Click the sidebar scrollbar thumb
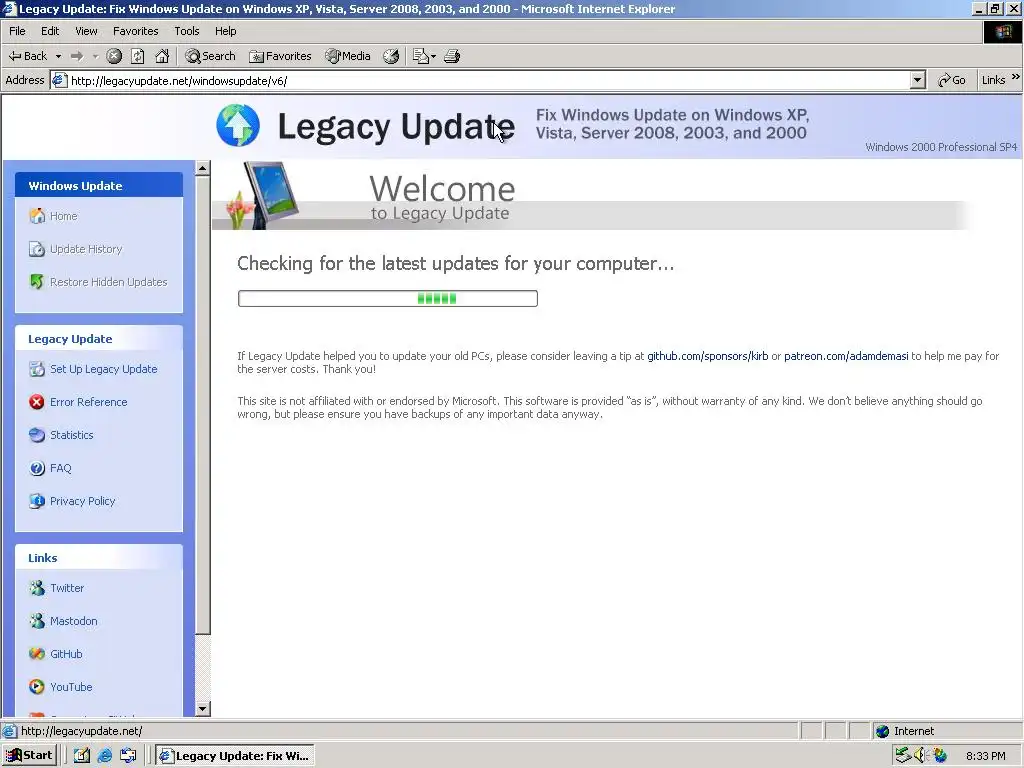The width and height of the screenshot is (1024, 768). pyautogui.click(x=202, y=405)
